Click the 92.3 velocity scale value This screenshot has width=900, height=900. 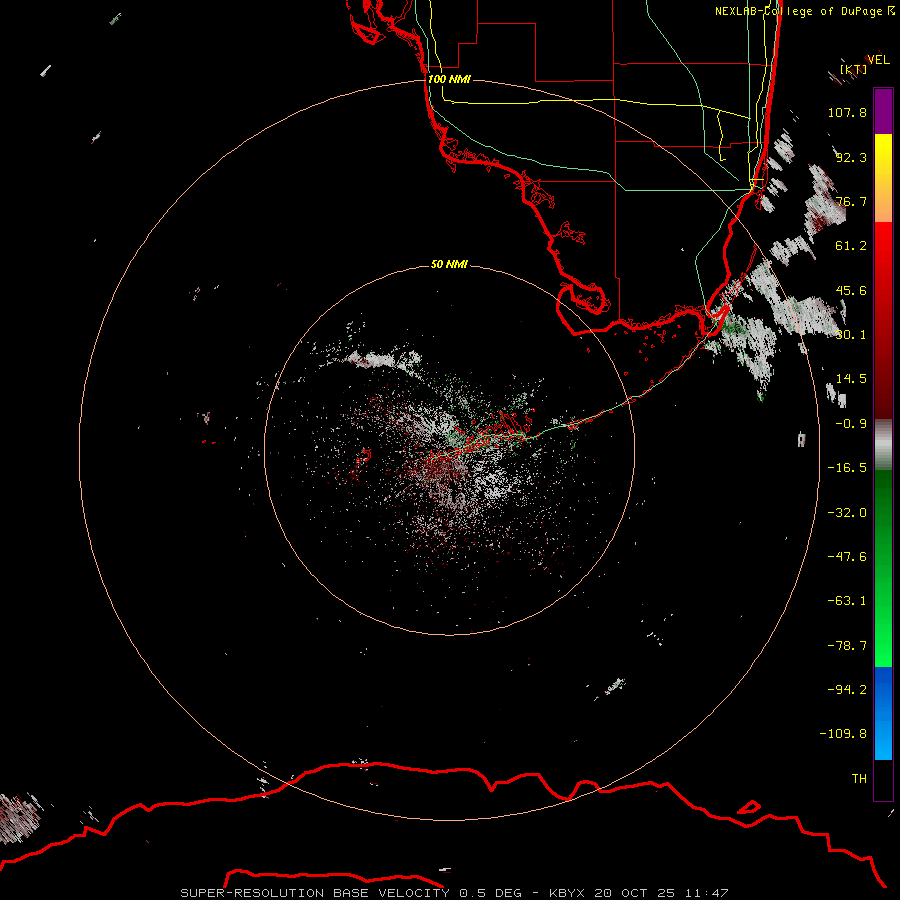pyautogui.click(x=851, y=157)
